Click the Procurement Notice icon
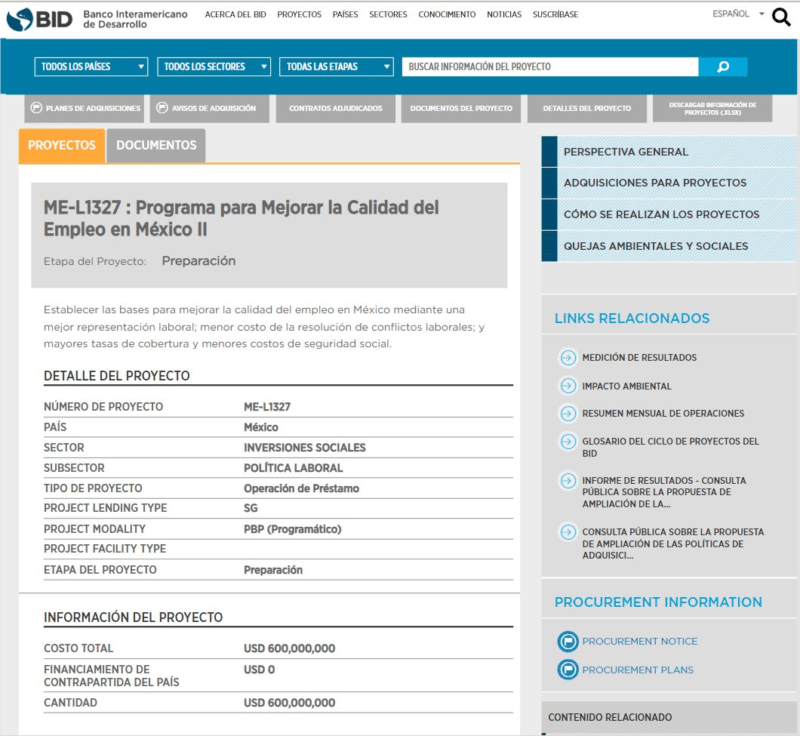 567,641
